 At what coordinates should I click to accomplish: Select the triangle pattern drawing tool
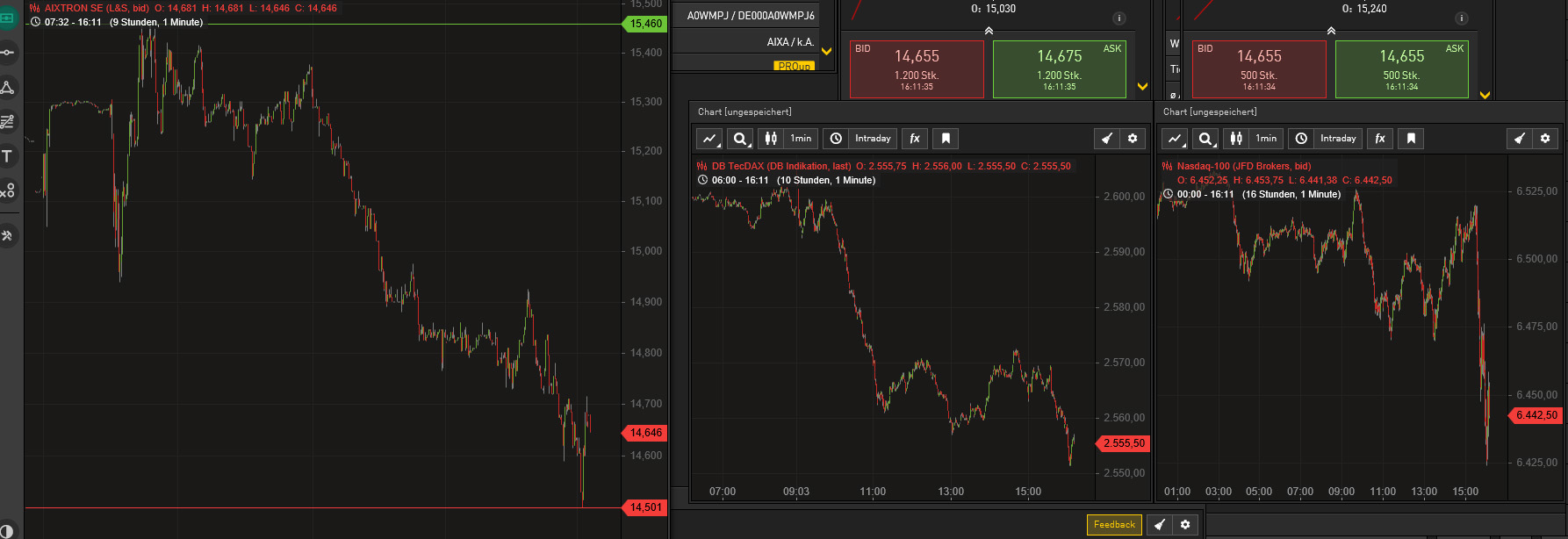coord(7,87)
